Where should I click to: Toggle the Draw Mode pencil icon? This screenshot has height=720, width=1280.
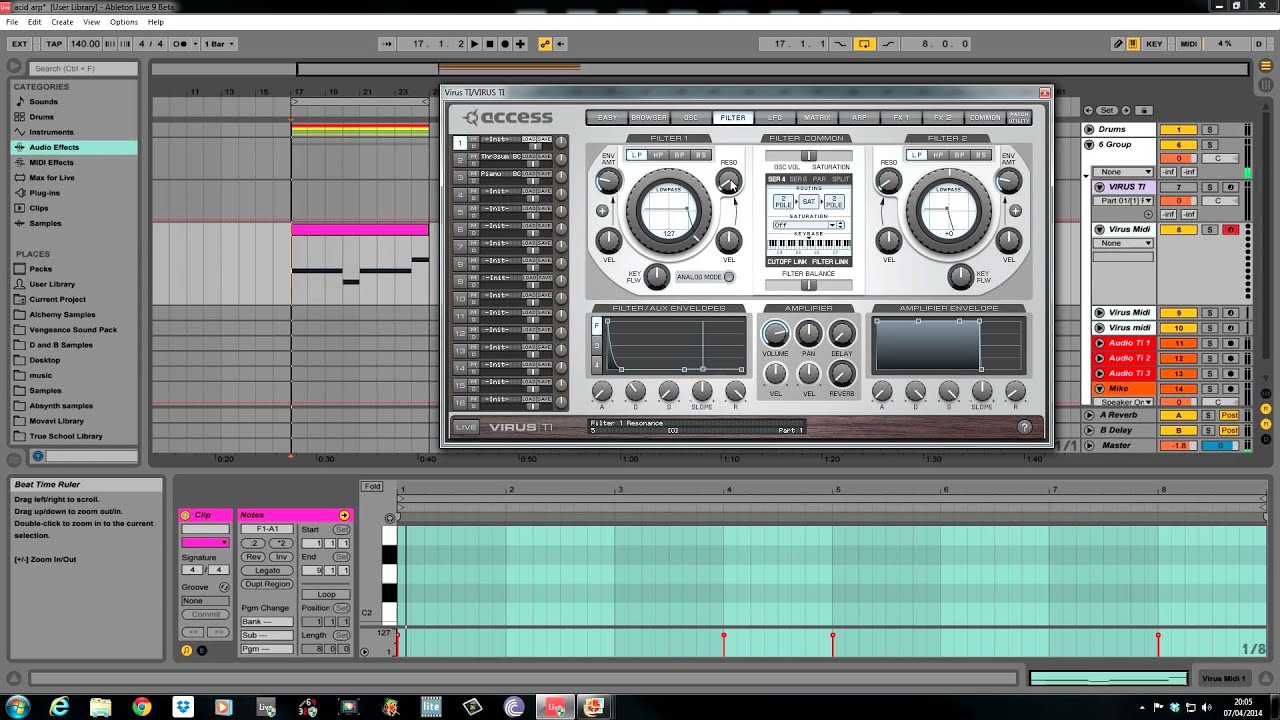(1118, 44)
